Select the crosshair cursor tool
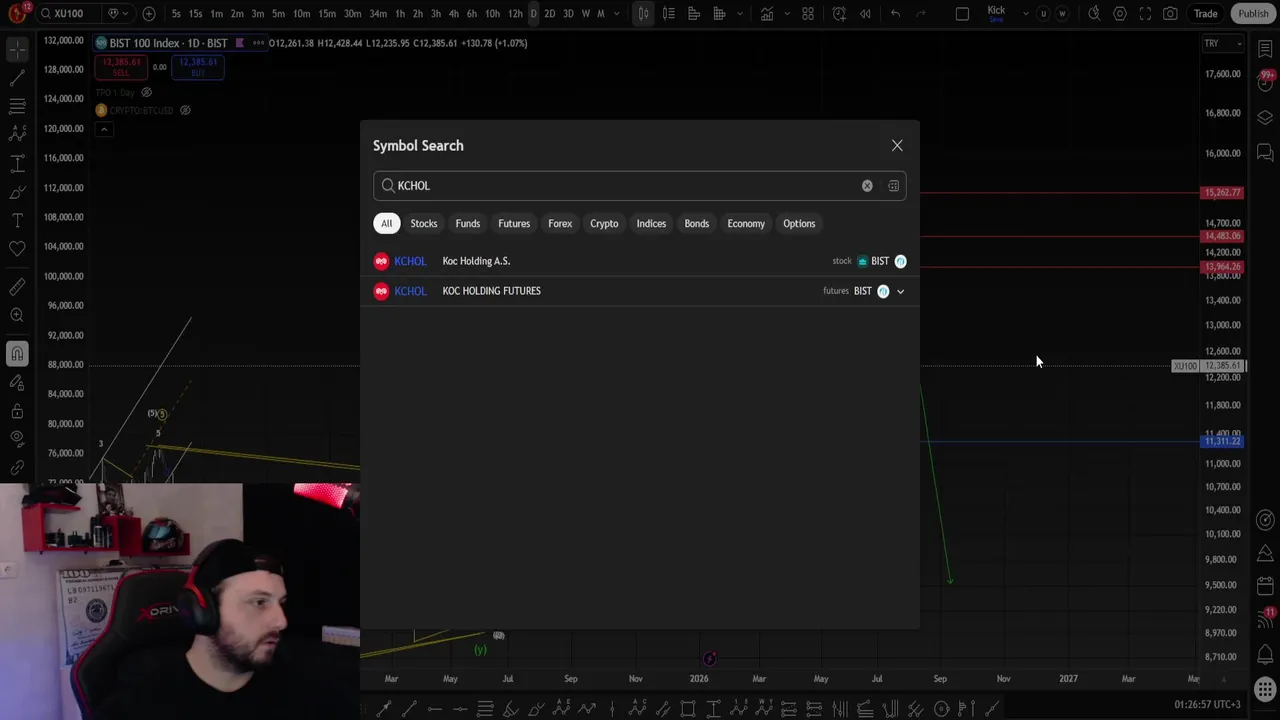 pos(17,48)
